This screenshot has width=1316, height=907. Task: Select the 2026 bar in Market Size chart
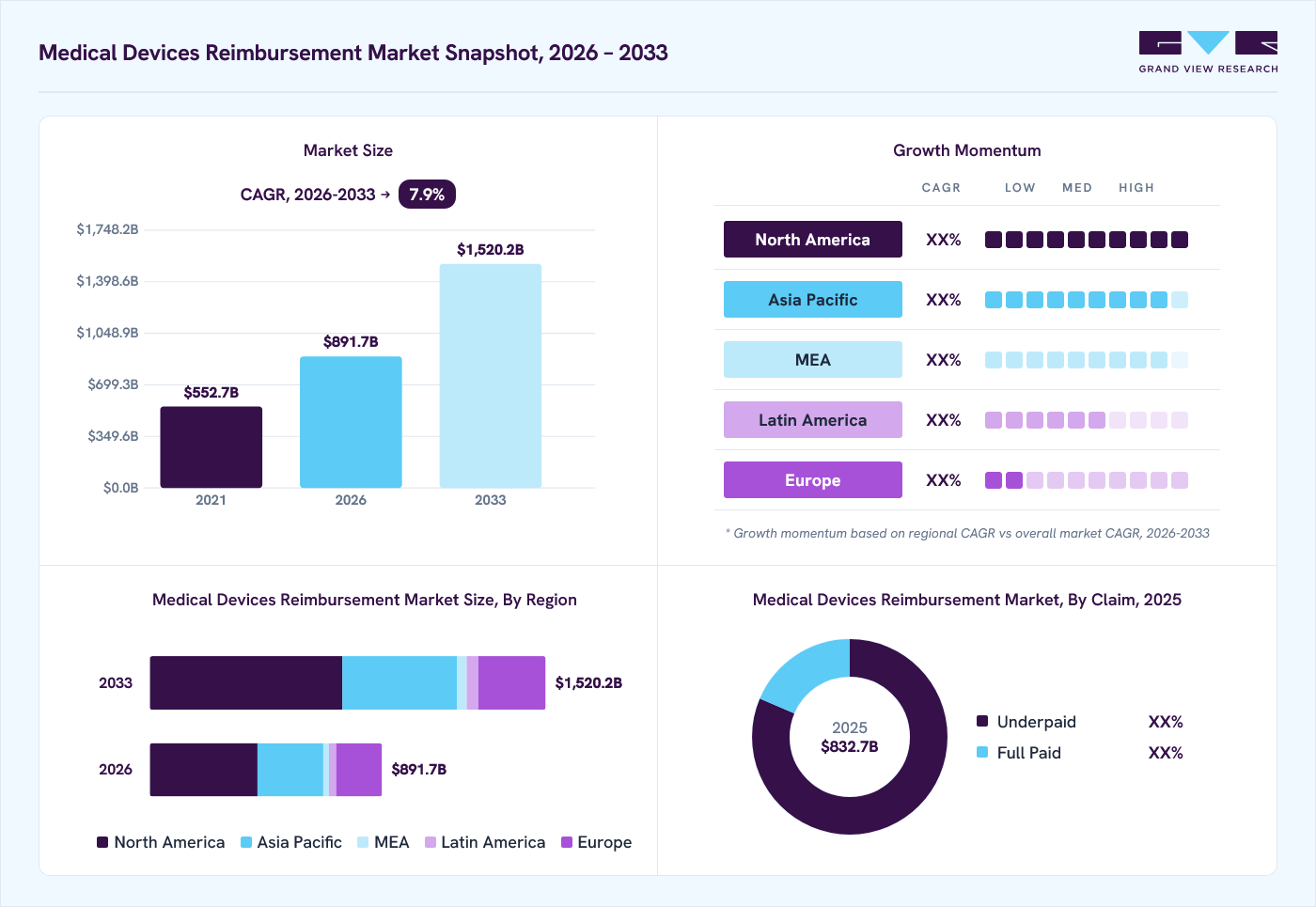pos(351,422)
